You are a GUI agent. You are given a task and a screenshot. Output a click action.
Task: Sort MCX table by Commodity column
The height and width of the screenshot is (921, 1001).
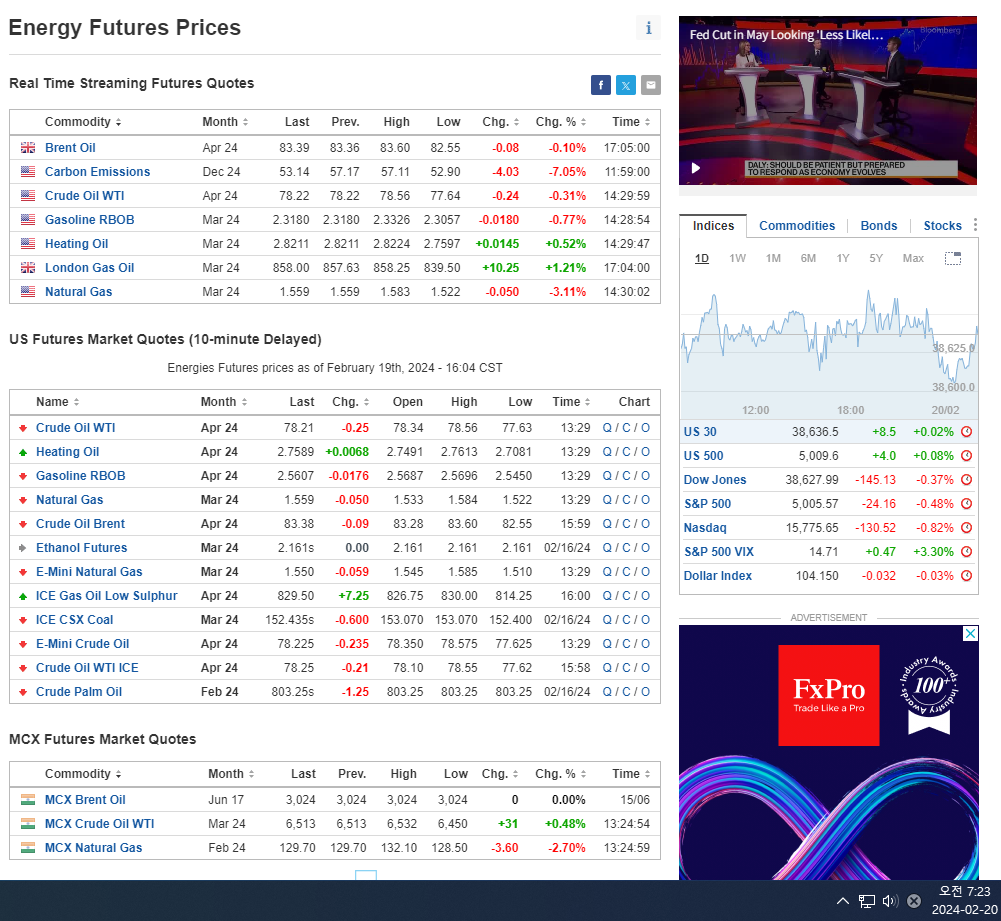coord(83,774)
